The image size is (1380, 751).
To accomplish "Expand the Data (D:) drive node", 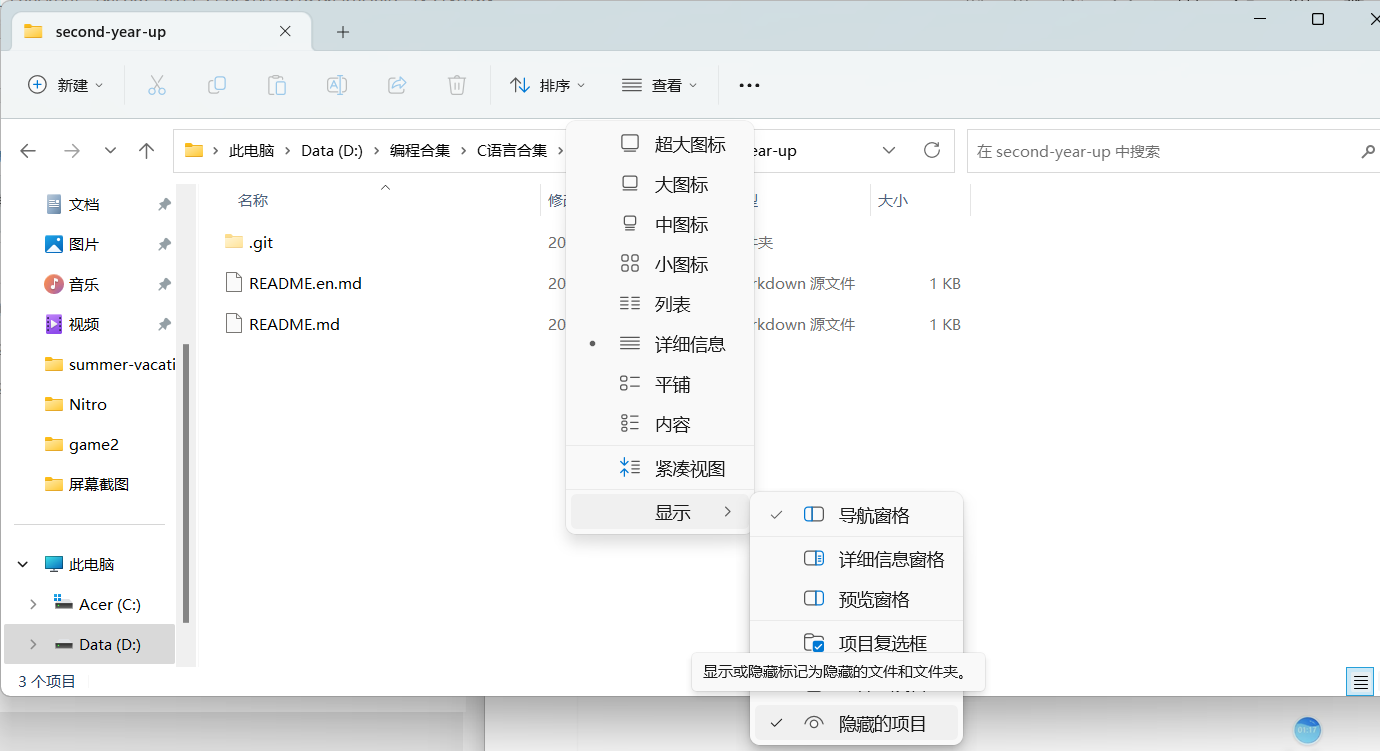I will pos(33,644).
